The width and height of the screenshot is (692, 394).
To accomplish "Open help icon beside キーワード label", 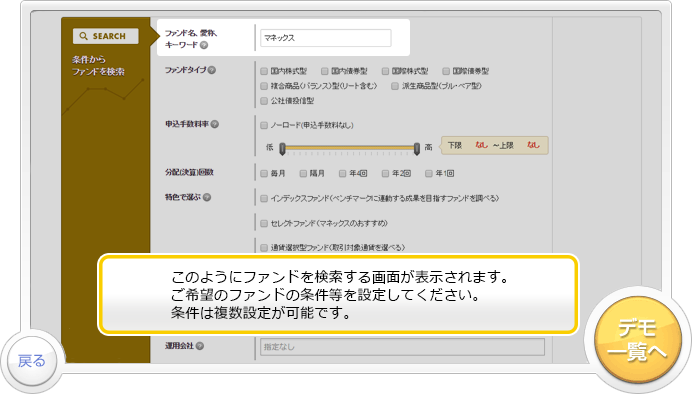I will coord(204,45).
